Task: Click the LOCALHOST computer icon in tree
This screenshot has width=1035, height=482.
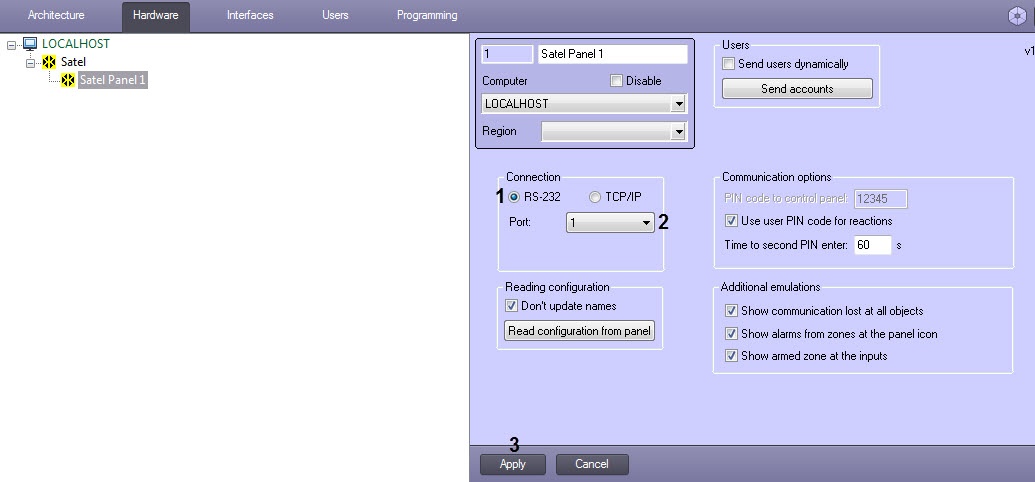Action: click(x=30, y=44)
